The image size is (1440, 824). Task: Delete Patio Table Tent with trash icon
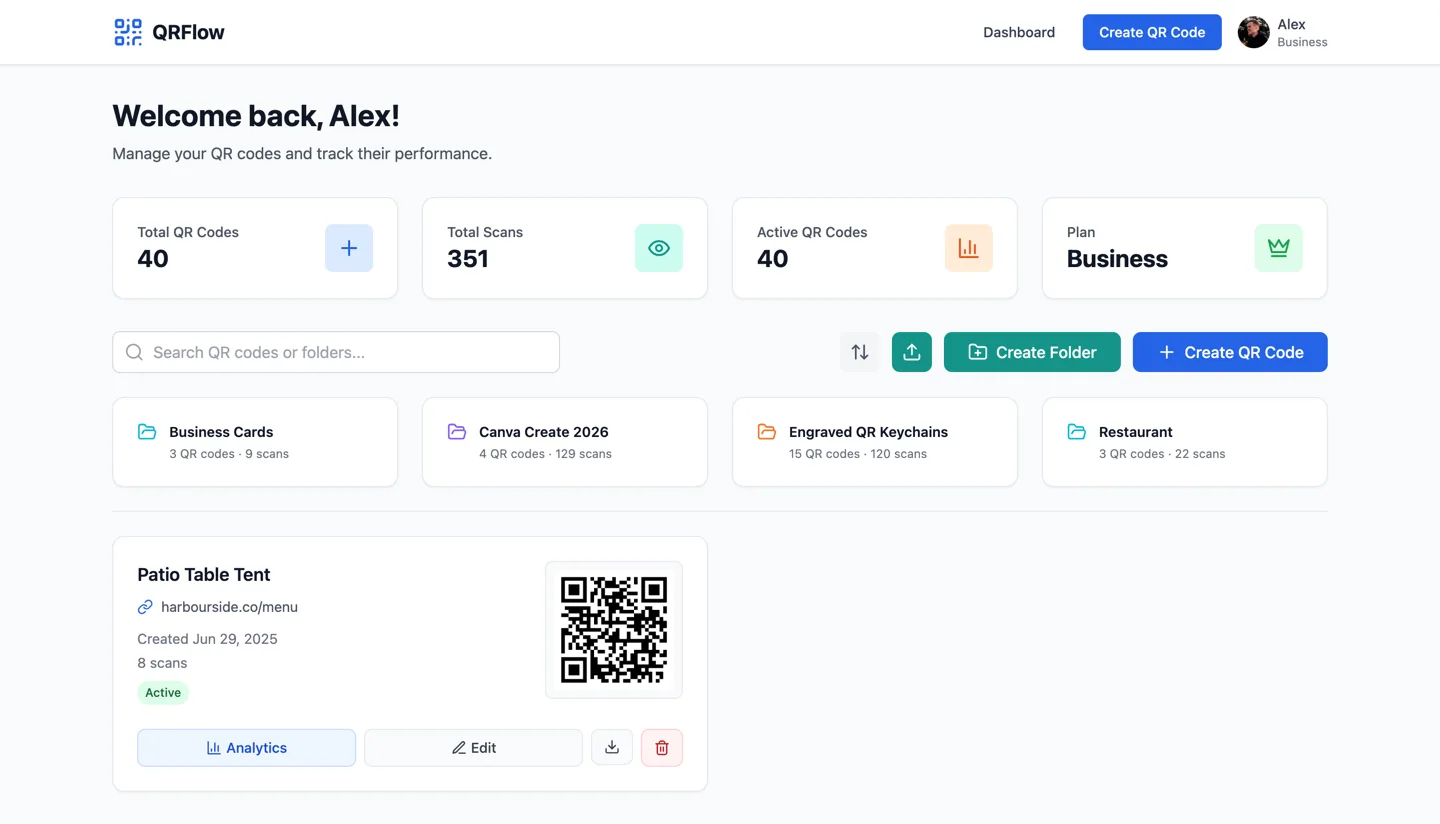(662, 747)
